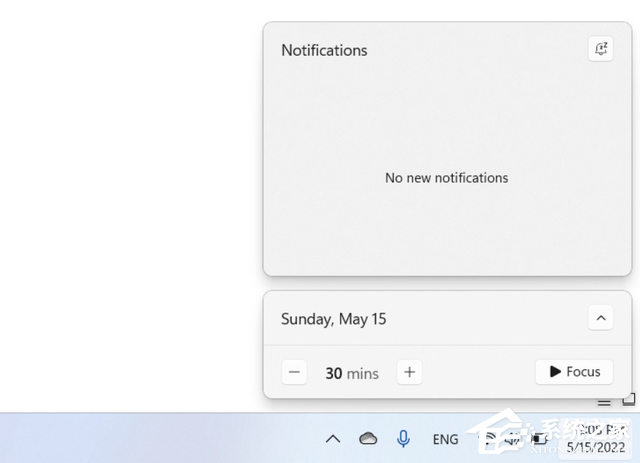
Task: Click the No new notifications message
Action: pos(447,178)
